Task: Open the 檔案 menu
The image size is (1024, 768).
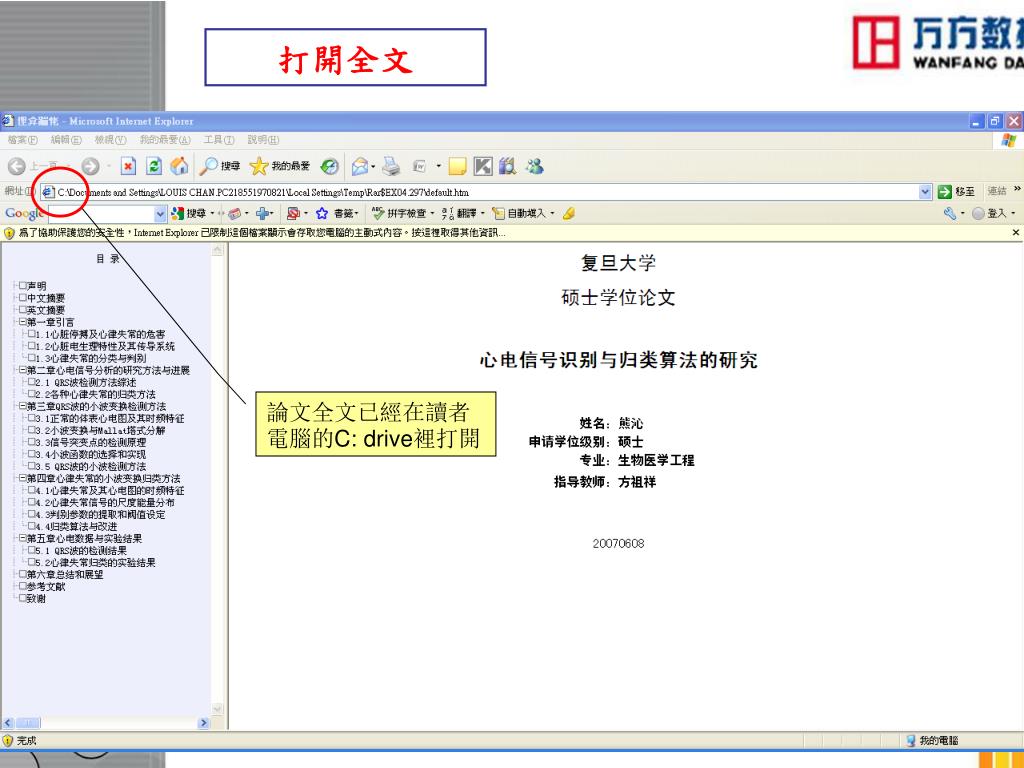Action: pyautogui.click(x=22, y=140)
